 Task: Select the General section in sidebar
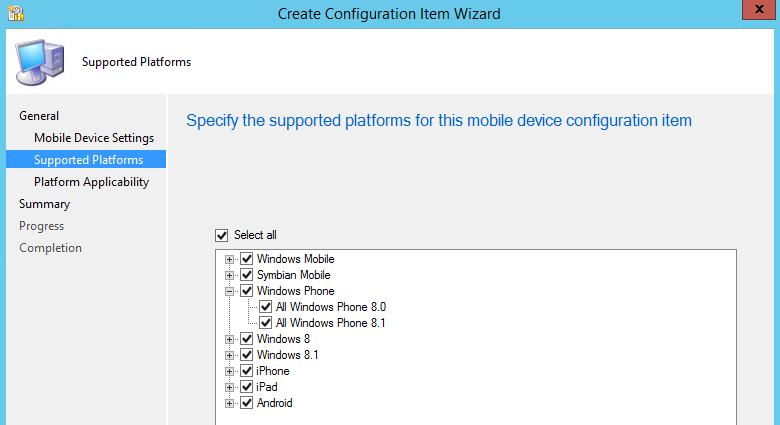(39, 116)
